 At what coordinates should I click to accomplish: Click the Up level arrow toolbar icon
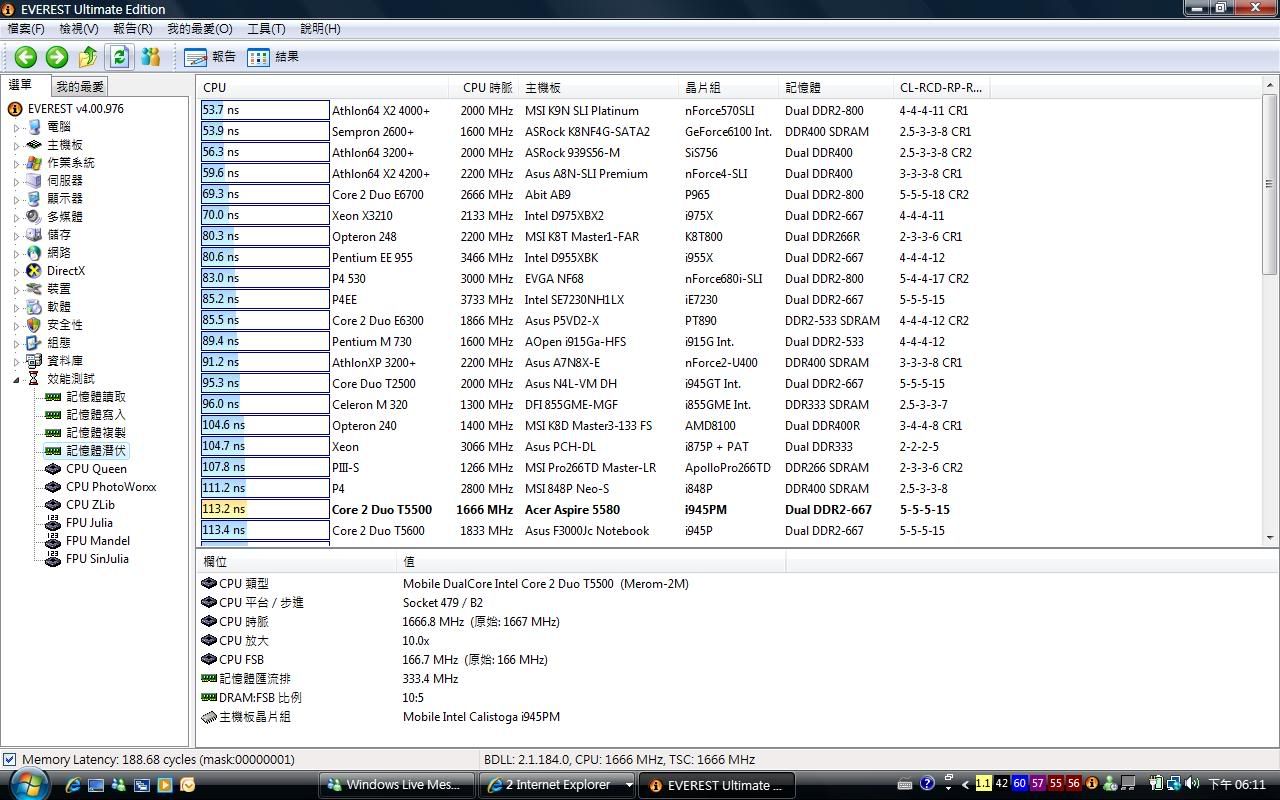point(88,57)
